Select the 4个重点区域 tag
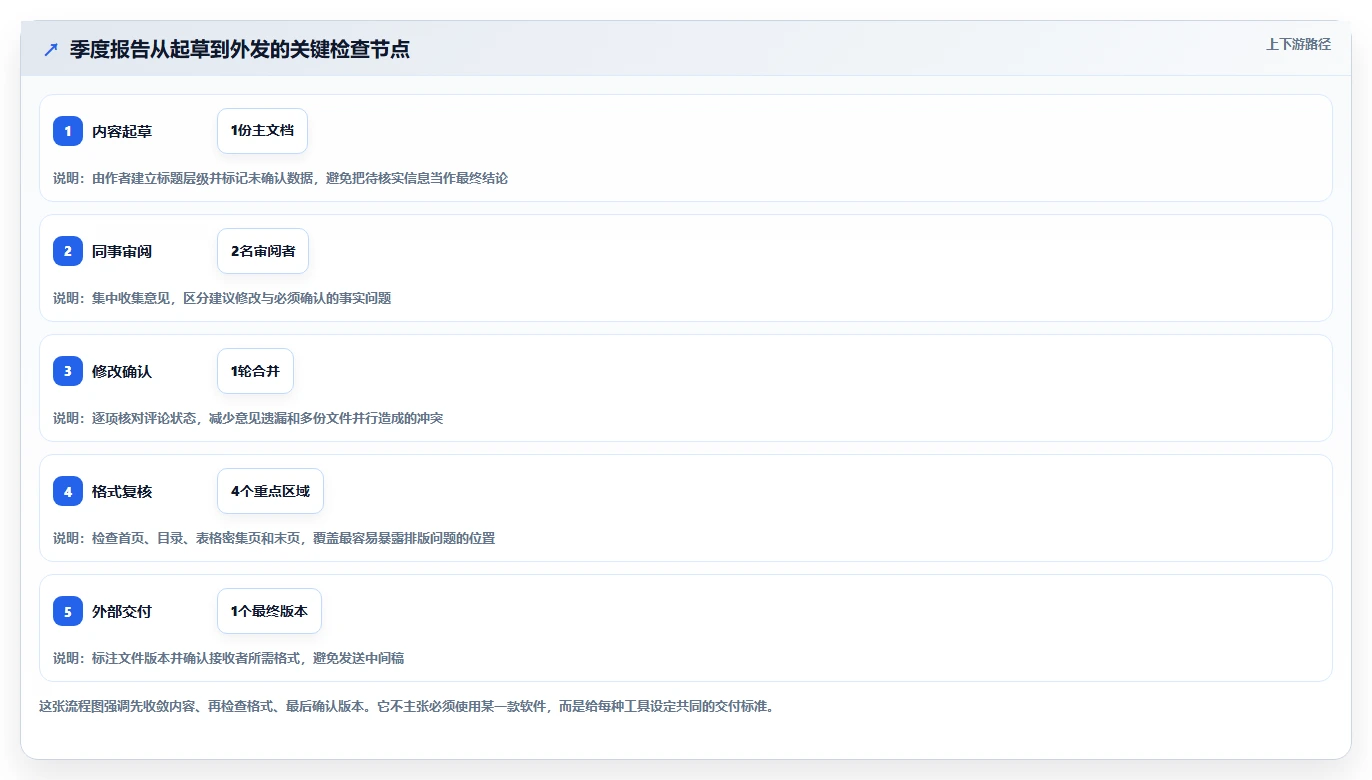The height and width of the screenshot is (780, 1372). tap(270, 491)
